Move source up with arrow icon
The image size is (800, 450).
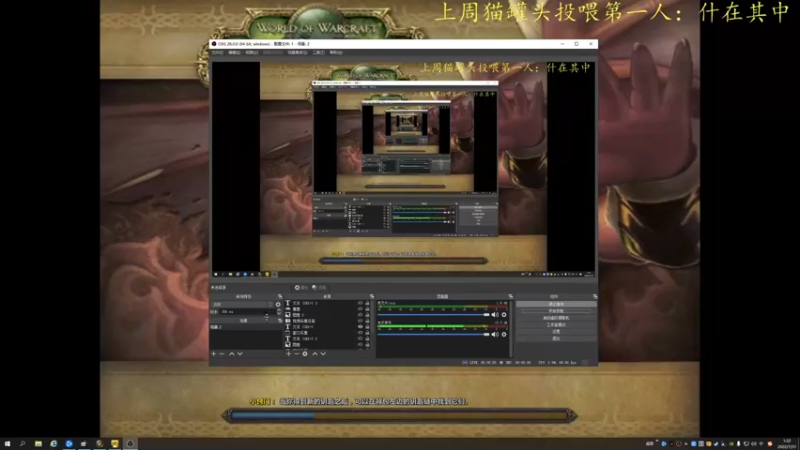[315, 354]
